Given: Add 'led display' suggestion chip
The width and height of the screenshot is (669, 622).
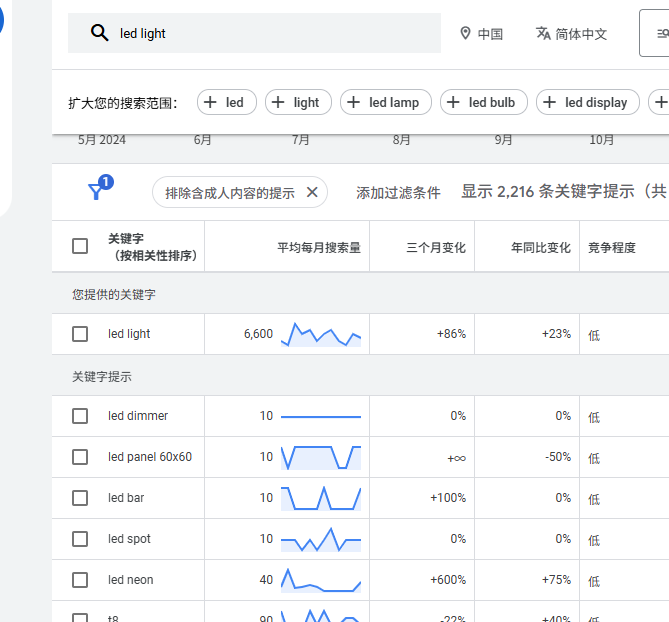Looking at the screenshot, I should [x=588, y=102].
